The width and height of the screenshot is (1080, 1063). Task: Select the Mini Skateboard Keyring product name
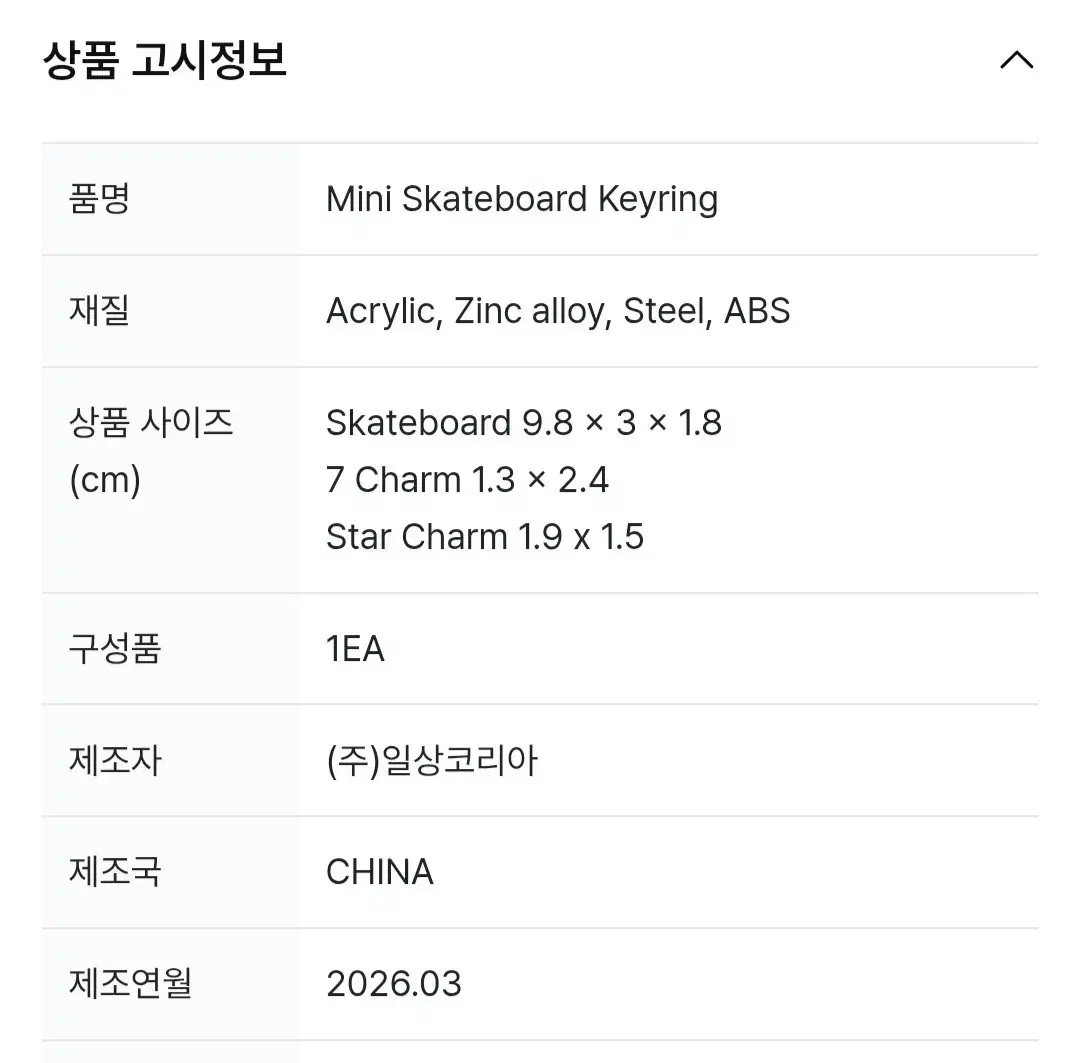[x=522, y=199]
